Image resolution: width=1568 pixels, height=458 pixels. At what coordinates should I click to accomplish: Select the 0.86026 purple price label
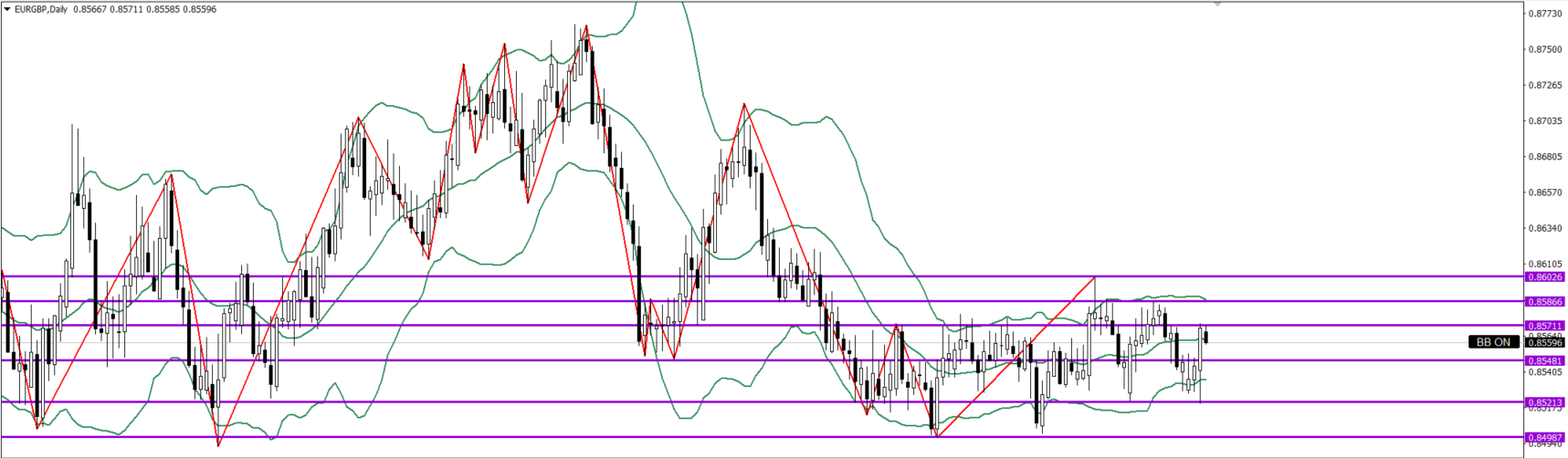pyautogui.click(x=1544, y=276)
